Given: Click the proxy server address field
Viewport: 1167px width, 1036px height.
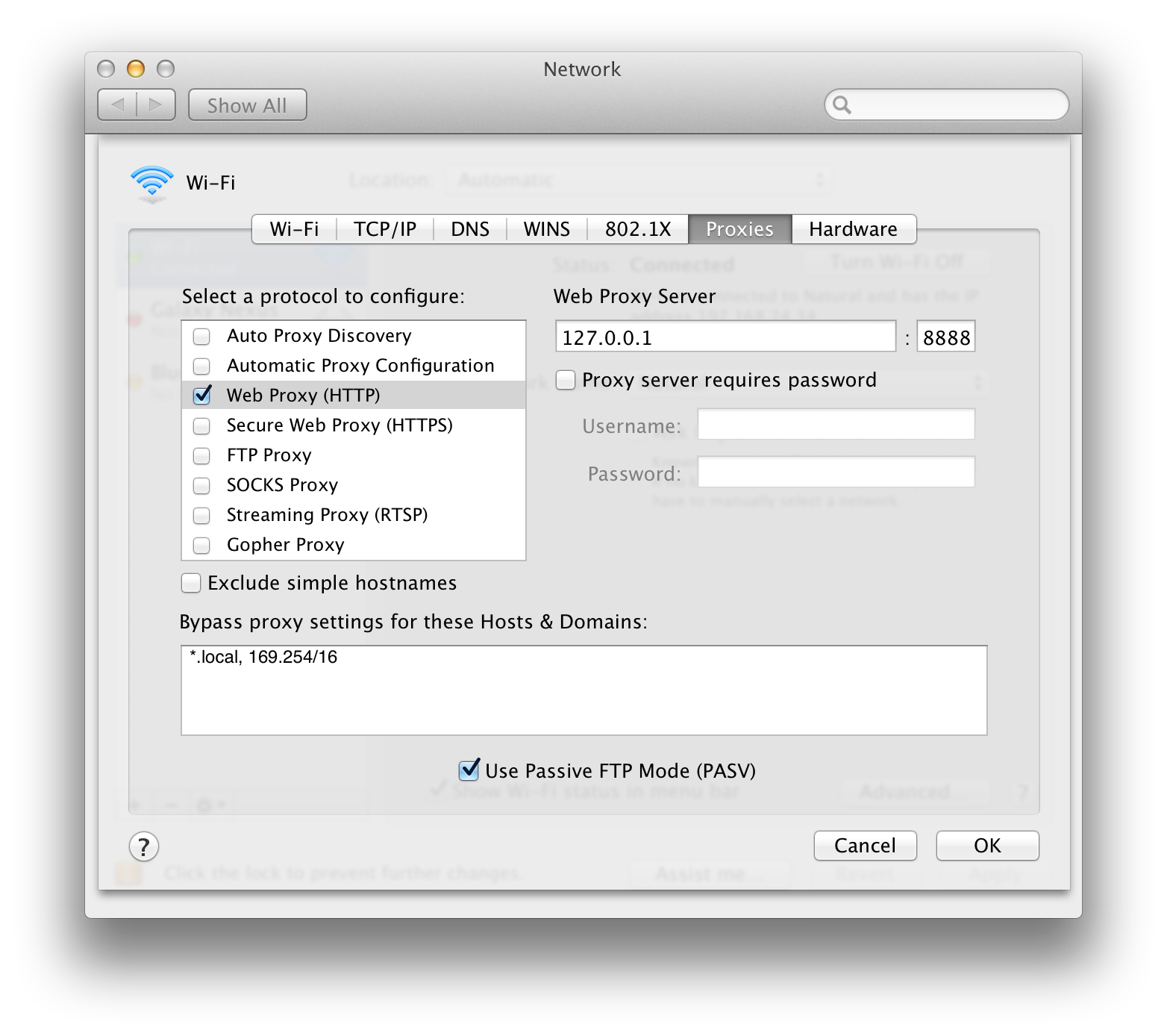Looking at the screenshot, I should [725, 337].
